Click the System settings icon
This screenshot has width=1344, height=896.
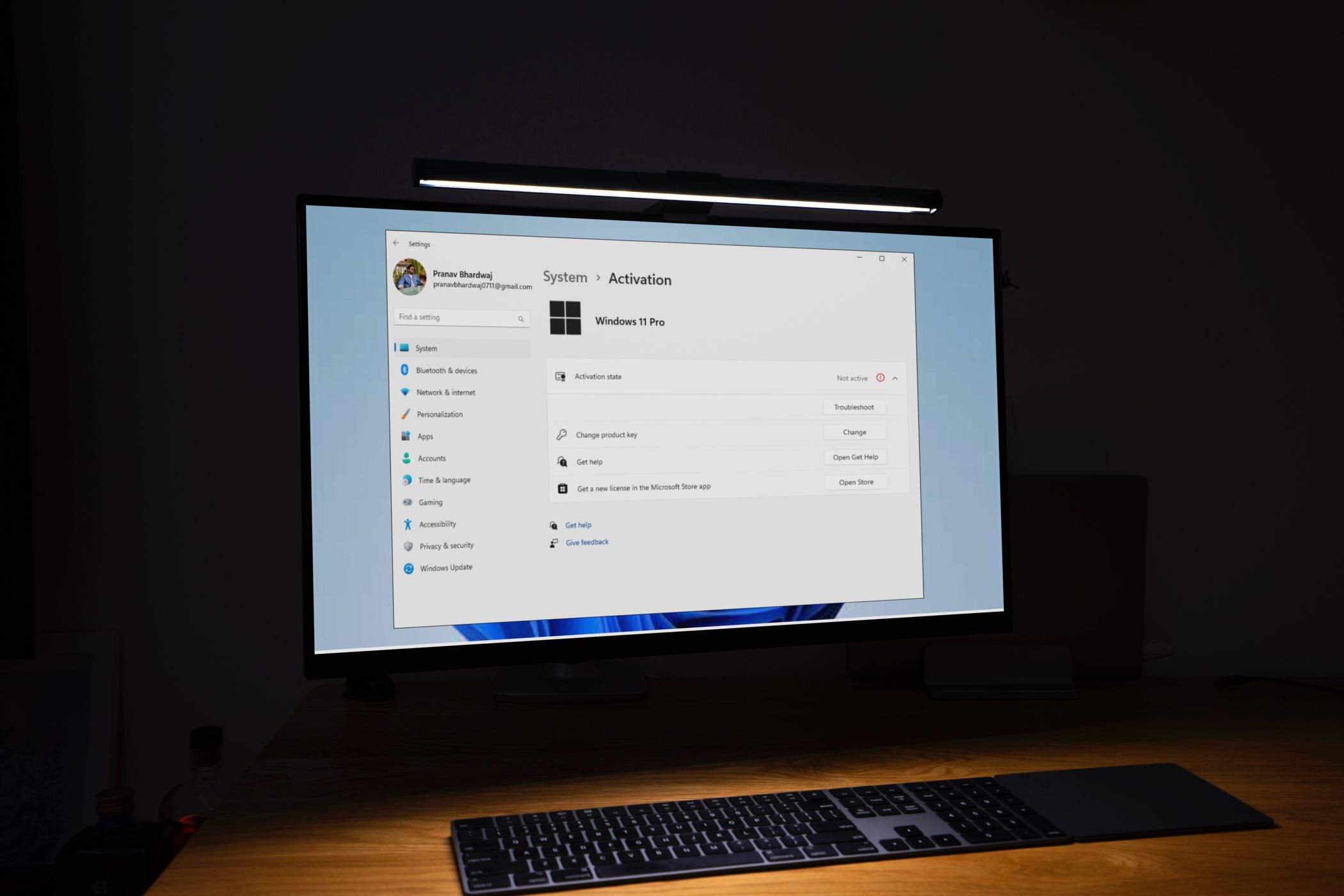point(407,347)
